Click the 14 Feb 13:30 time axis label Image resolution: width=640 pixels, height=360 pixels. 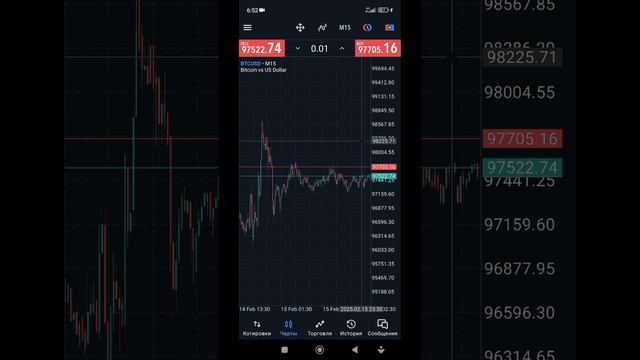tap(255, 309)
